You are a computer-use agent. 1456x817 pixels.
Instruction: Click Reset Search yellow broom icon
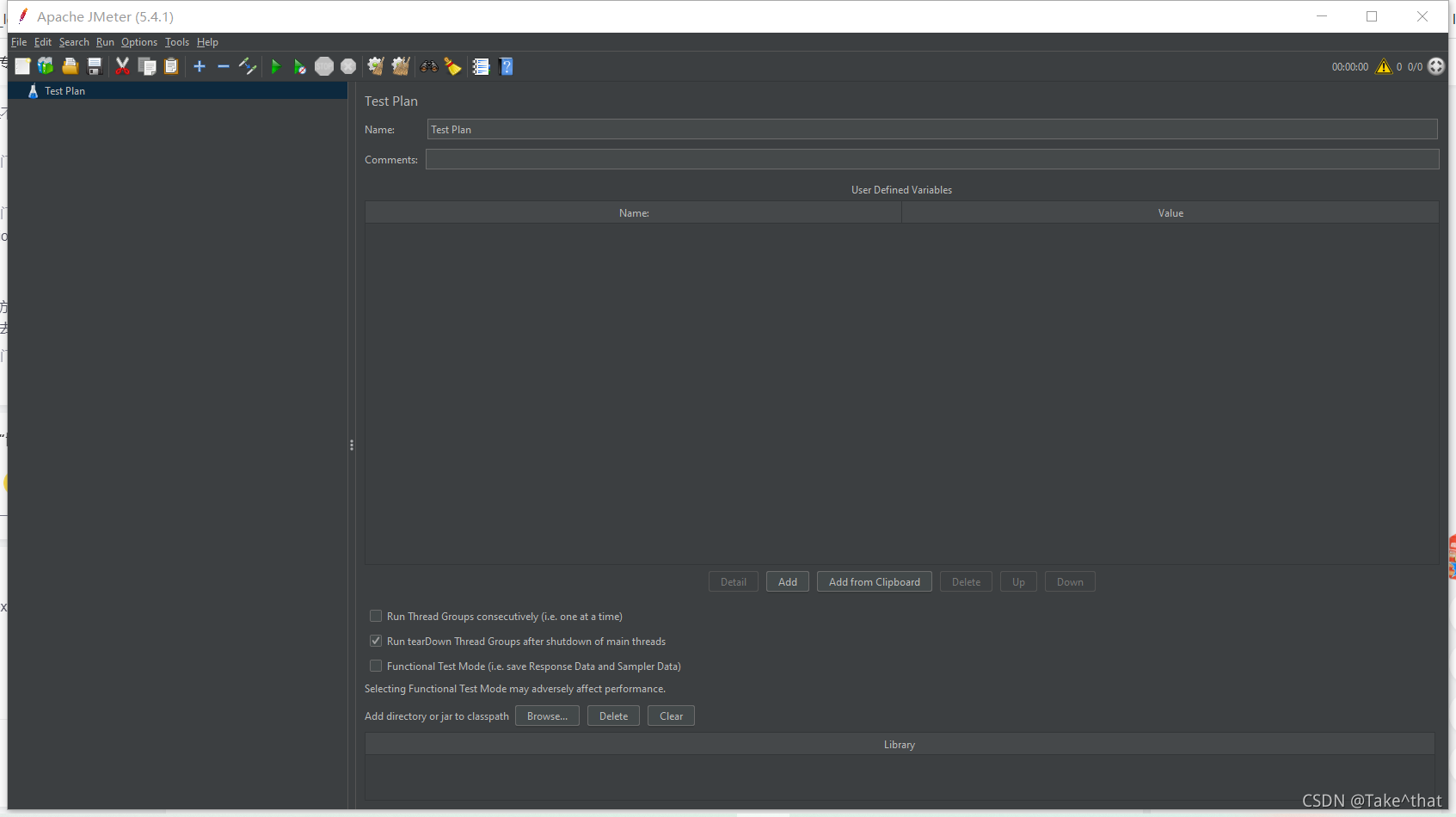pyautogui.click(x=452, y=66)
